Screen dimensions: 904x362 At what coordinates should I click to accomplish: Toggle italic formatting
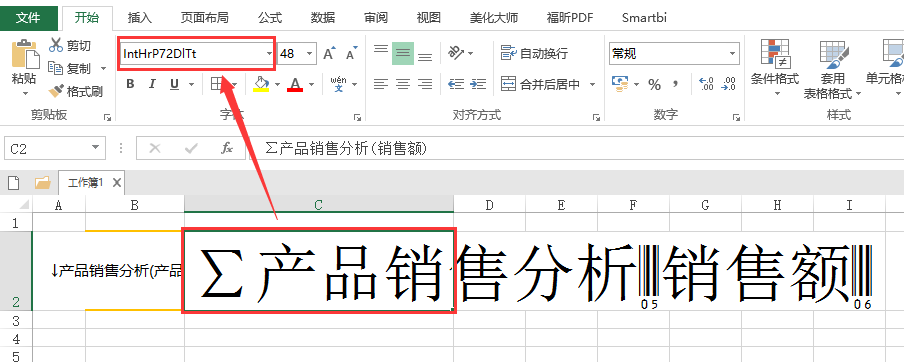152,85
